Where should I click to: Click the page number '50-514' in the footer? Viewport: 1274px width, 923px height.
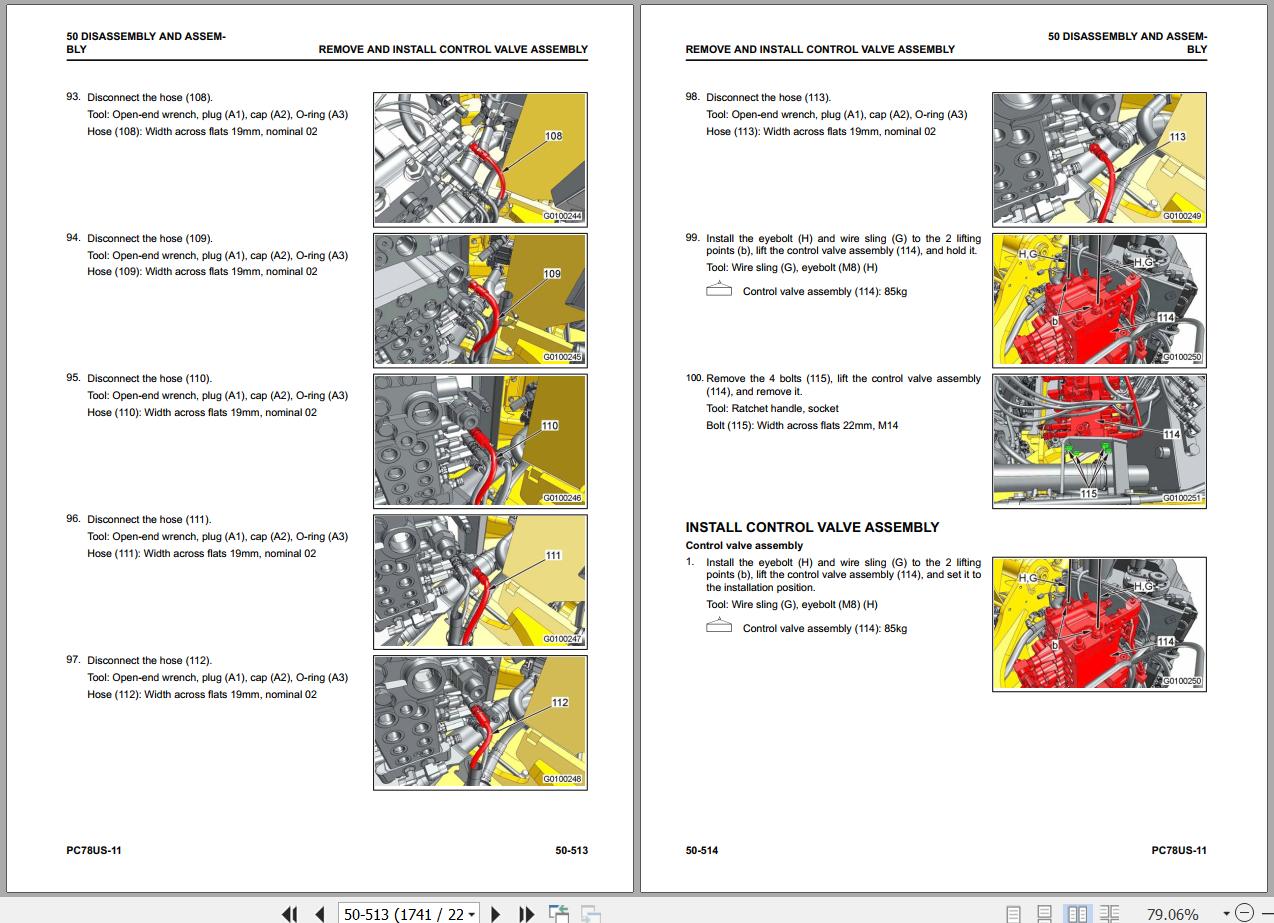(x=702, y=851)
